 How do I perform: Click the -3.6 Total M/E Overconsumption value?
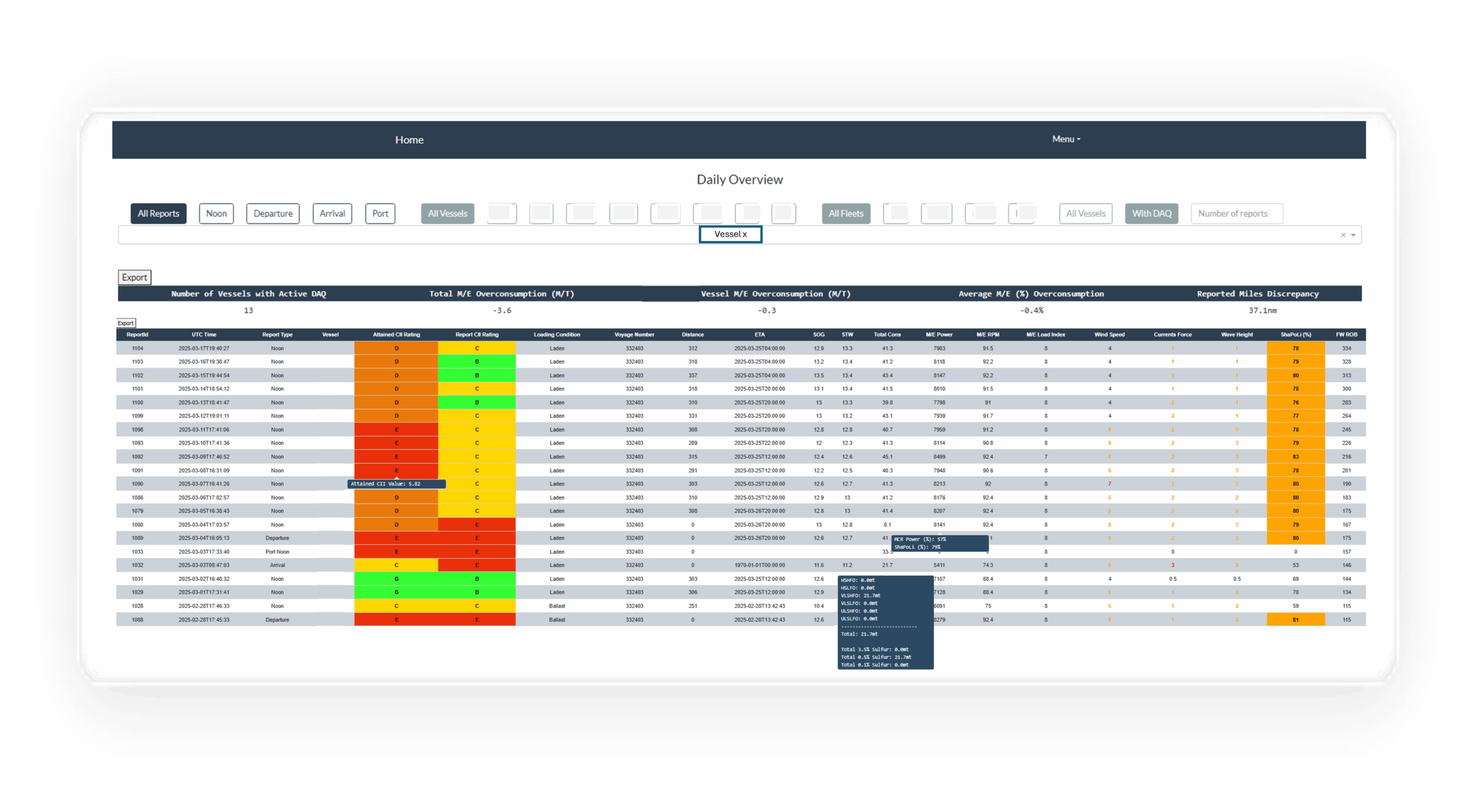pos(502,311)
